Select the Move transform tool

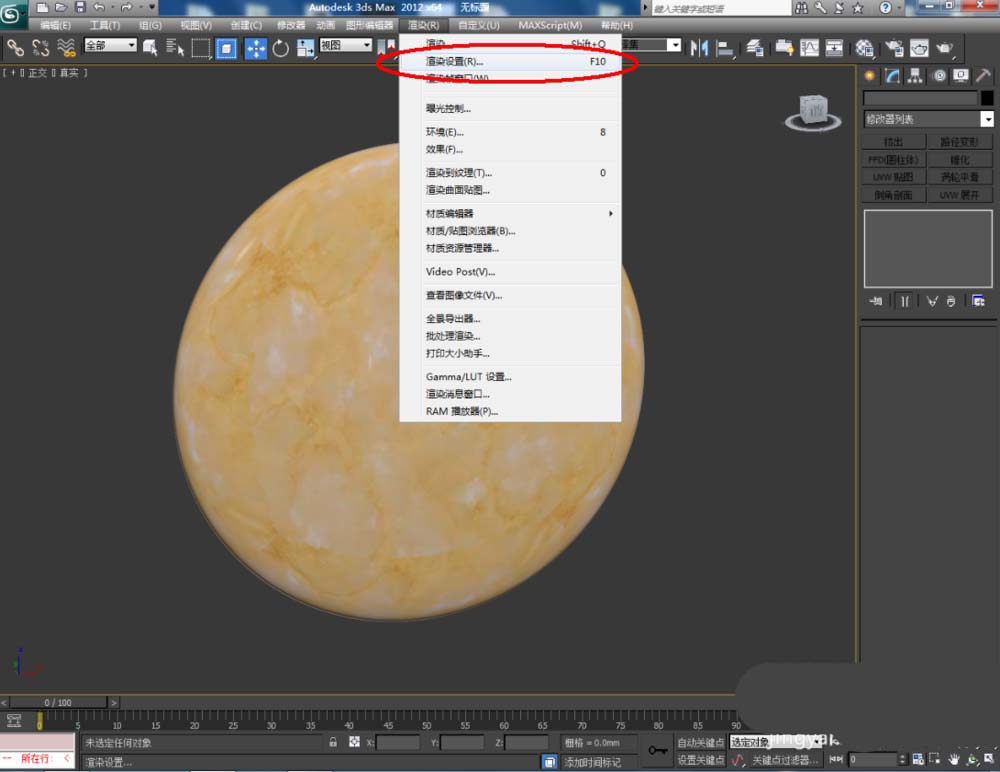click(255, 47)
